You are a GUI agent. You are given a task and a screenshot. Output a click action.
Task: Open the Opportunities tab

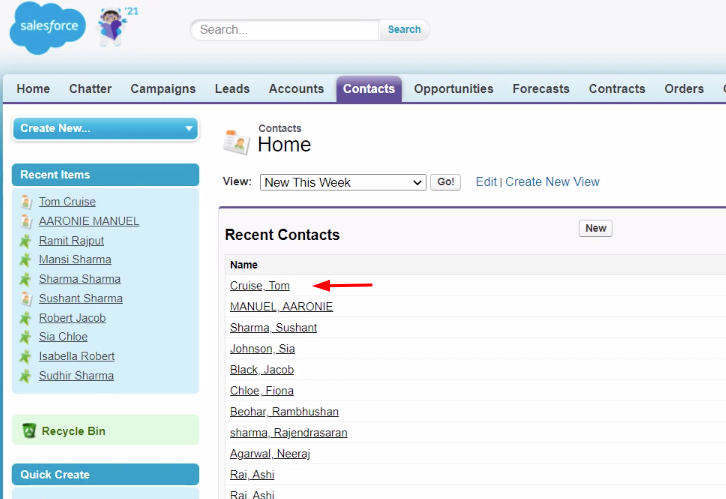click(x=454, y=88)
